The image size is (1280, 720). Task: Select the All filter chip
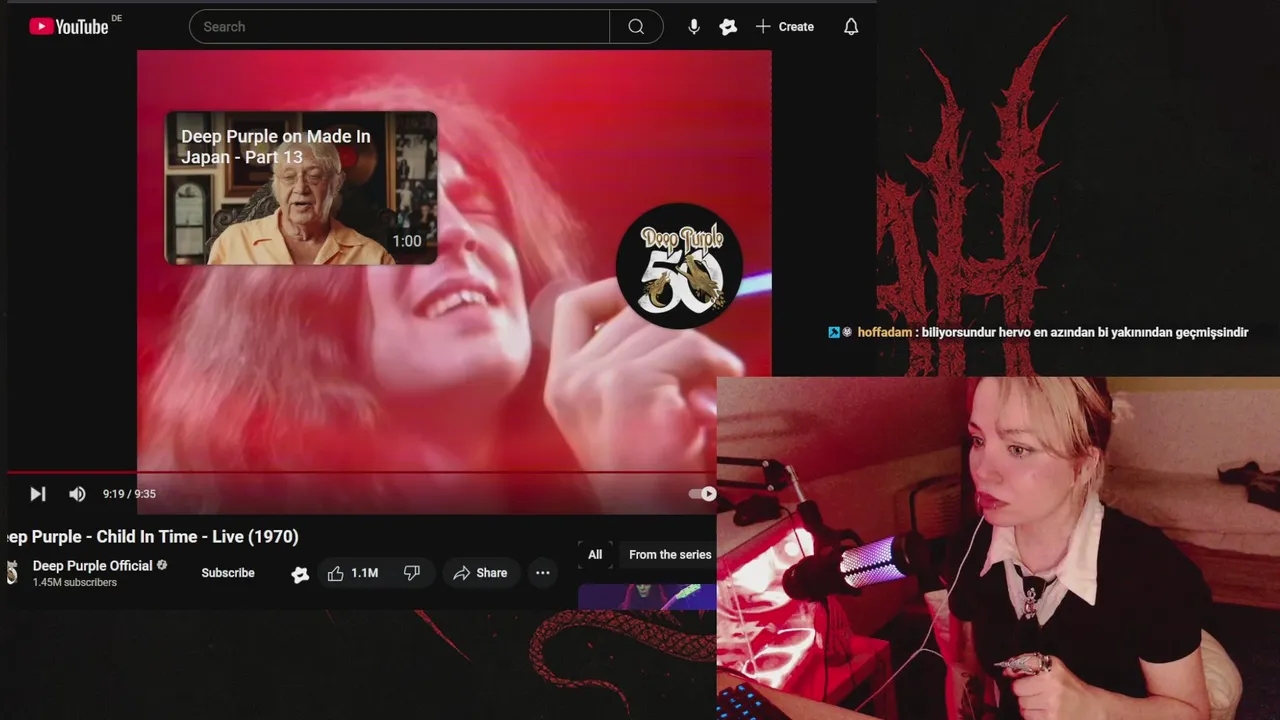click(x=595, y=555)
